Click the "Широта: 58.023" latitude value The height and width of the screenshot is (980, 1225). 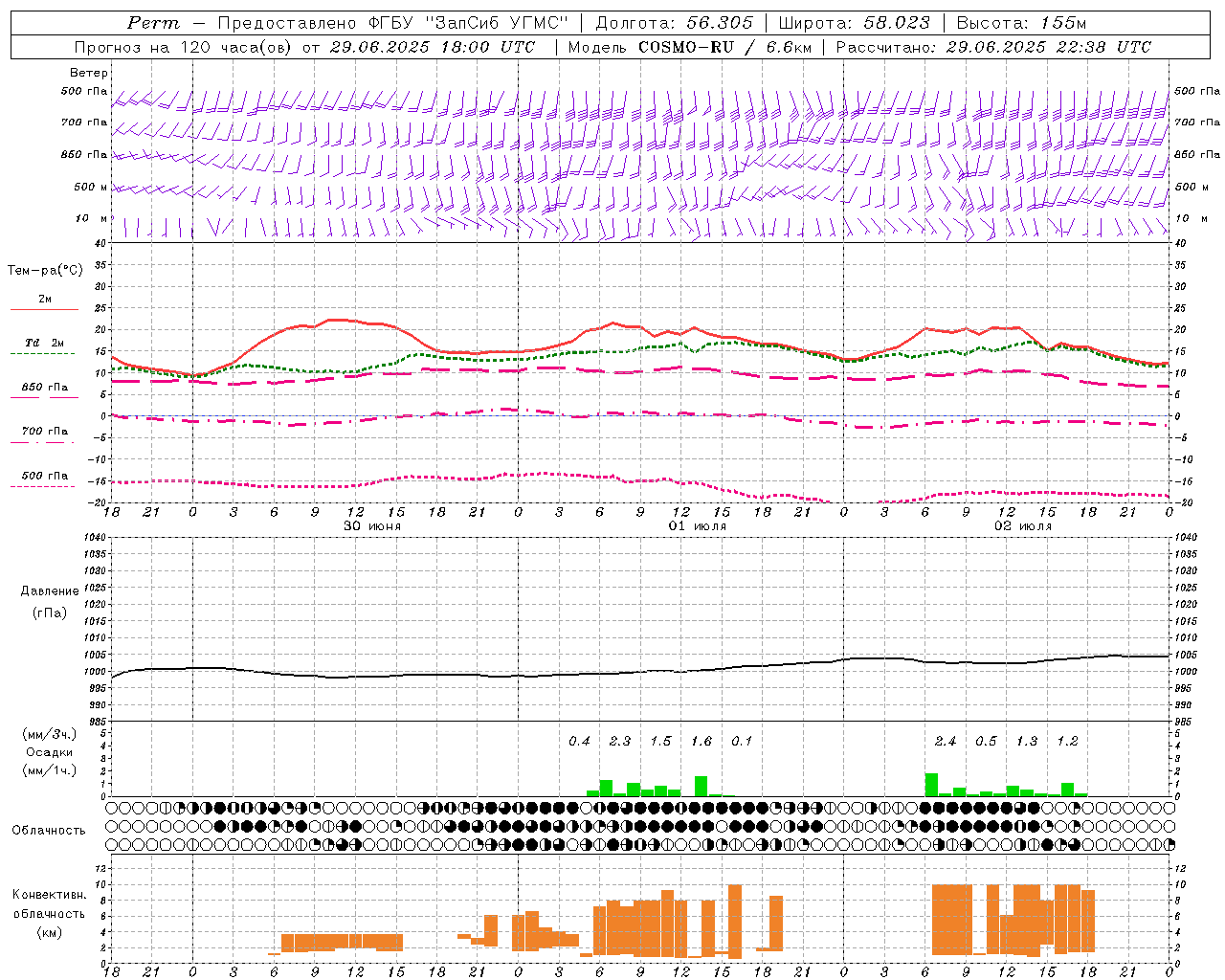tap(855, 23)
